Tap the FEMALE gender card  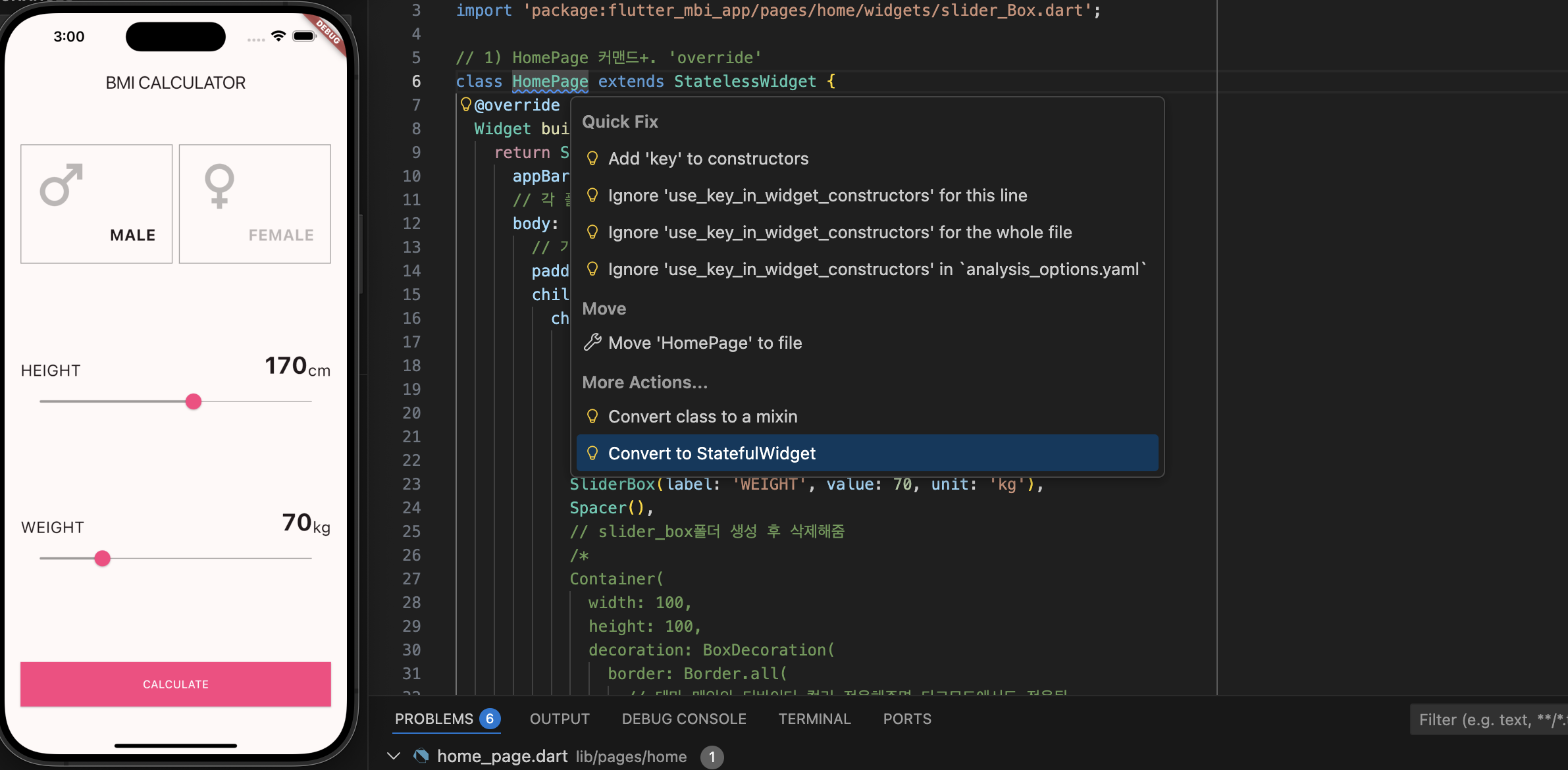pos(255,204)
